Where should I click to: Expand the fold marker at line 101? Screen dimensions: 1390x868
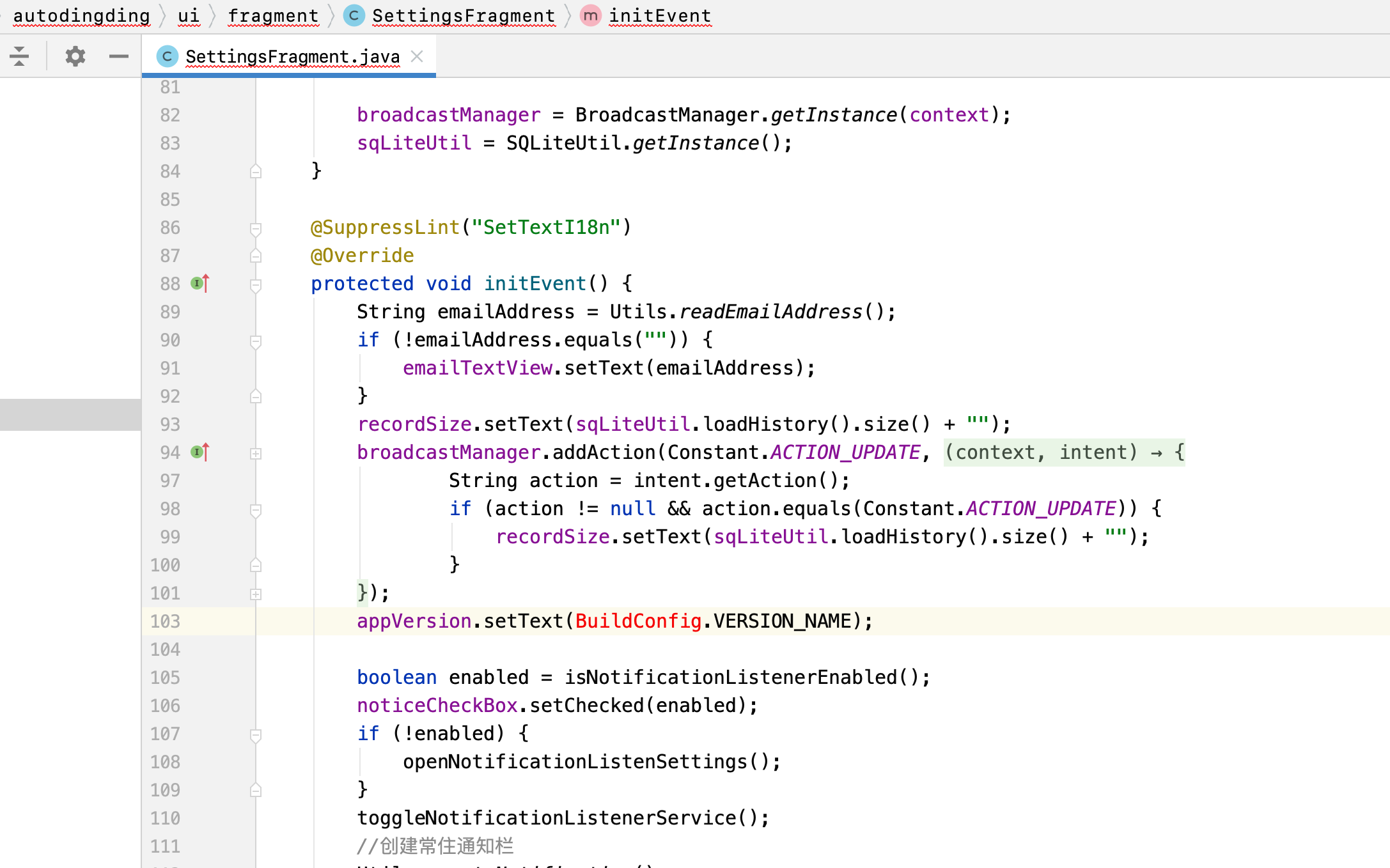[x=256, y=593]
